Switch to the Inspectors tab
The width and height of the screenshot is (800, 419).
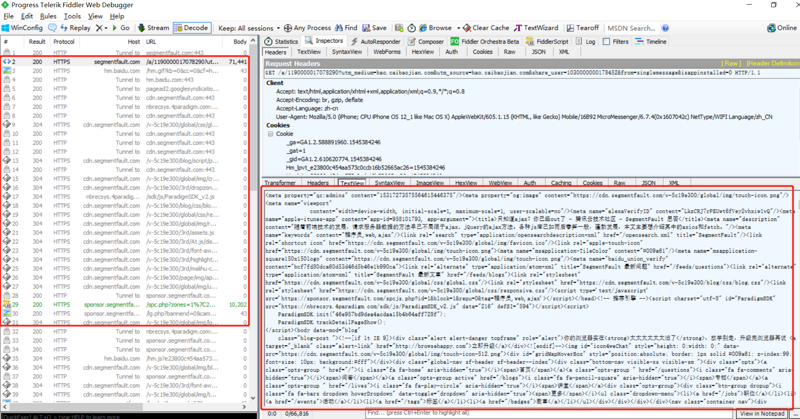point(324,41)
